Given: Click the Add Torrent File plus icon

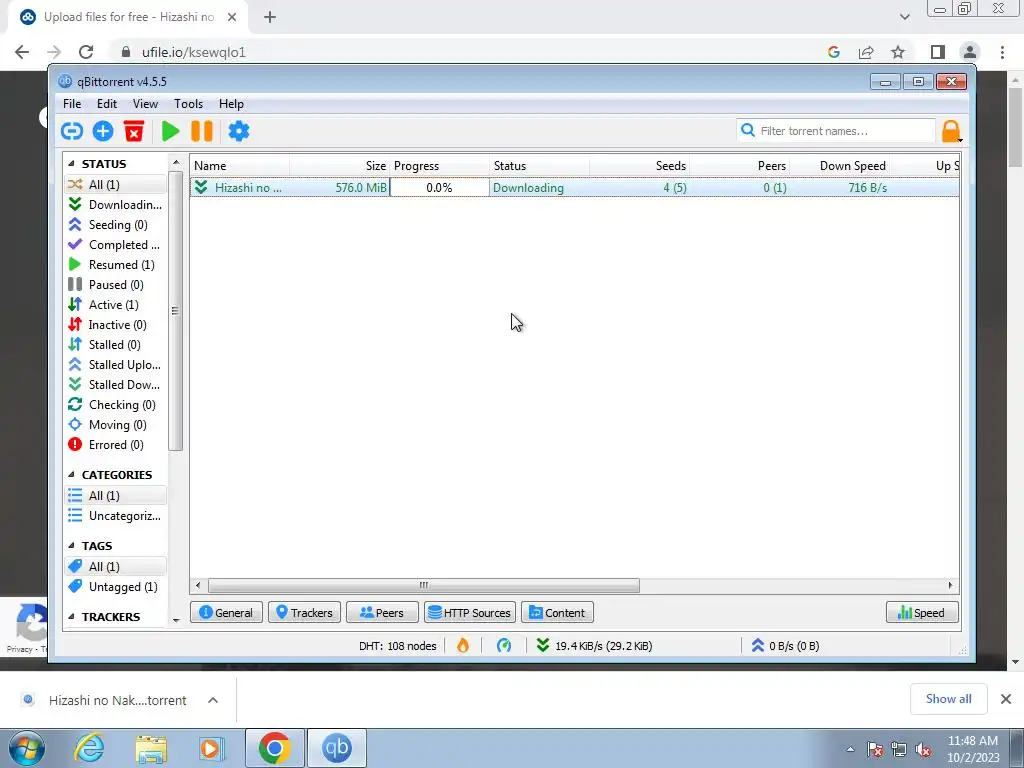Looking at the screenshot, I should [x=103, y=131].
